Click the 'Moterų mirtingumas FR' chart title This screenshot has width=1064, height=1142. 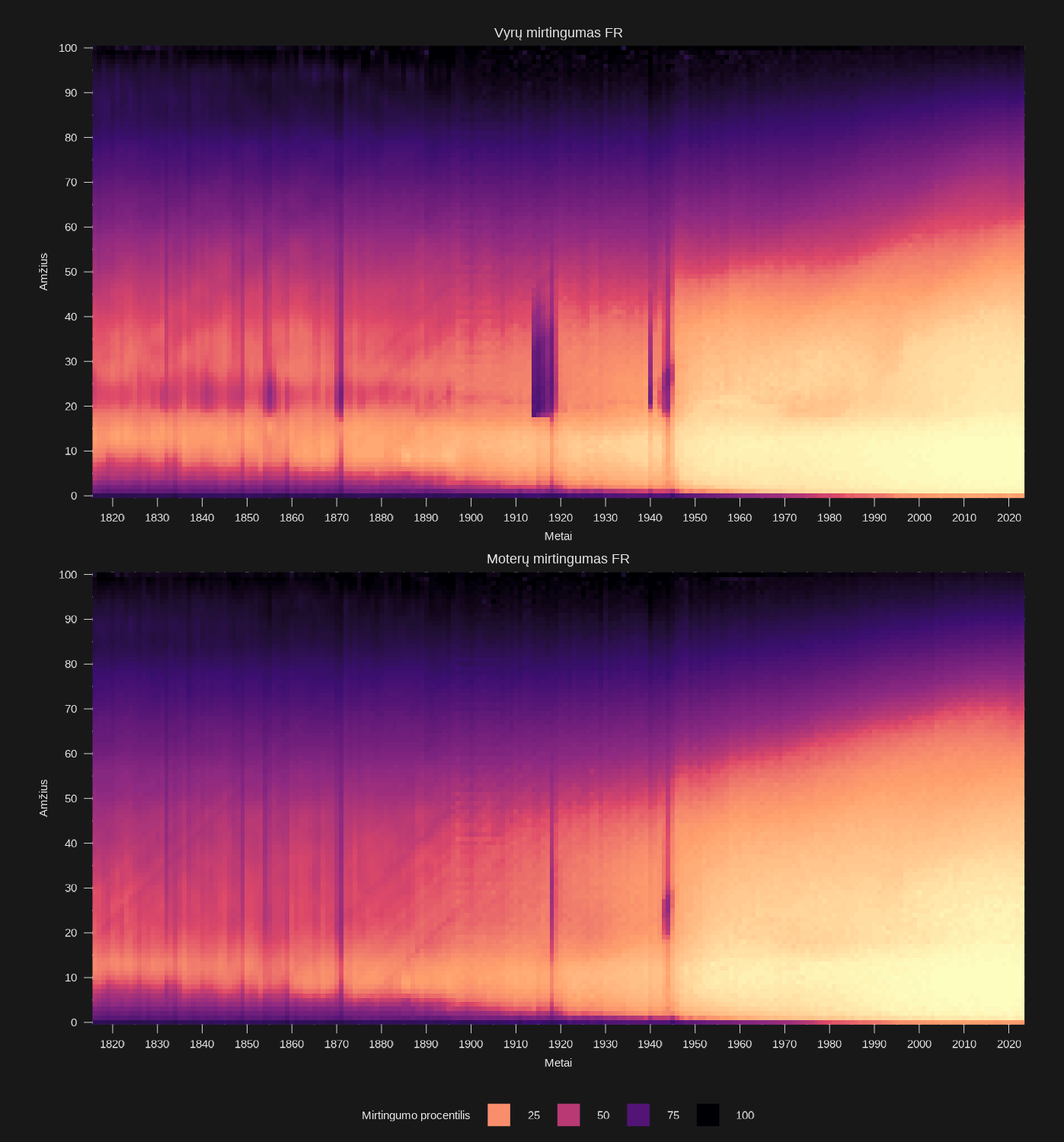558,559
